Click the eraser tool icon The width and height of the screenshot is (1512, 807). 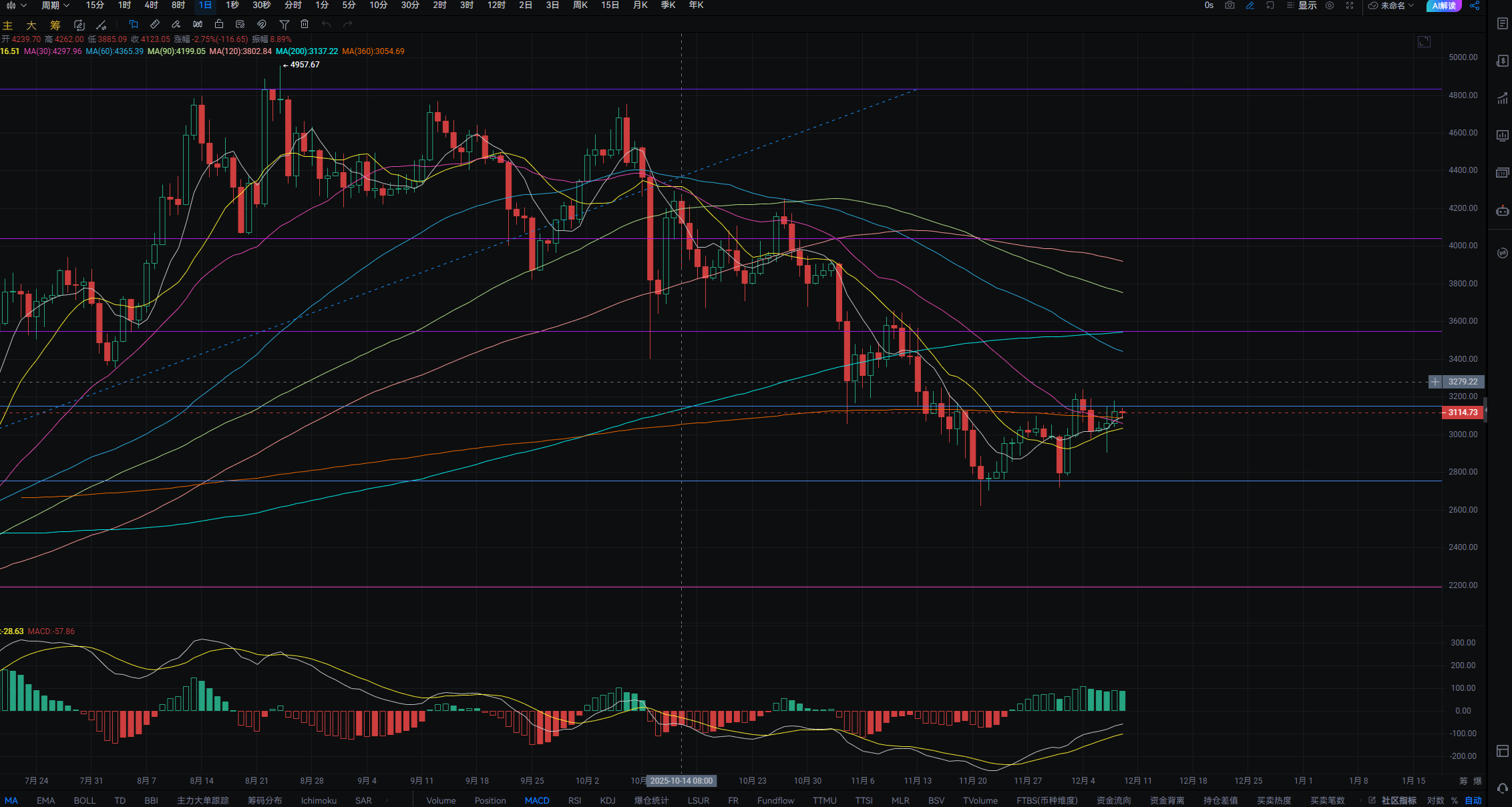click(x=176, y=25)
